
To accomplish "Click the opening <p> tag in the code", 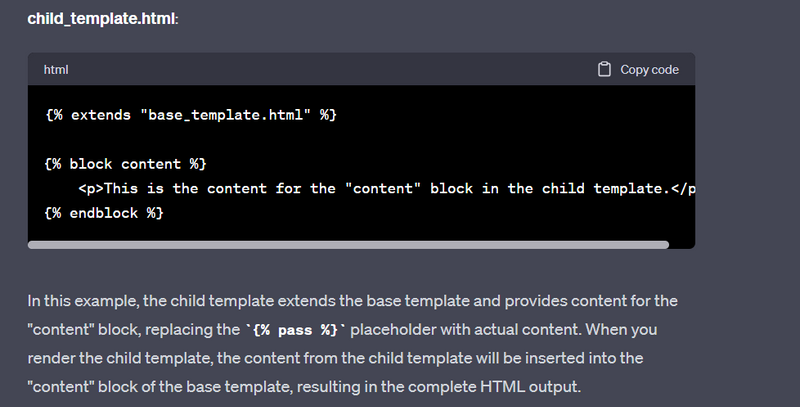I will tap(90, 188).
